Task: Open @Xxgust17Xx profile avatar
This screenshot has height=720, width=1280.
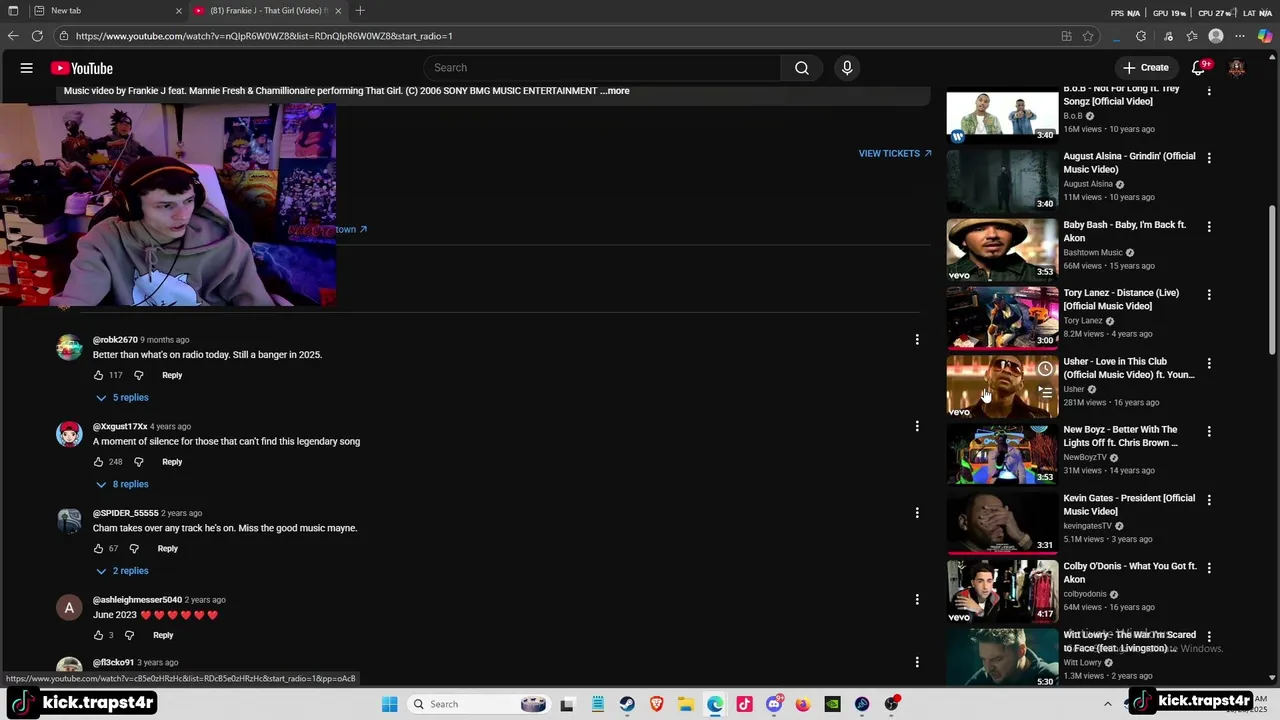Action: pyautogui.click(x=69, y=434)
